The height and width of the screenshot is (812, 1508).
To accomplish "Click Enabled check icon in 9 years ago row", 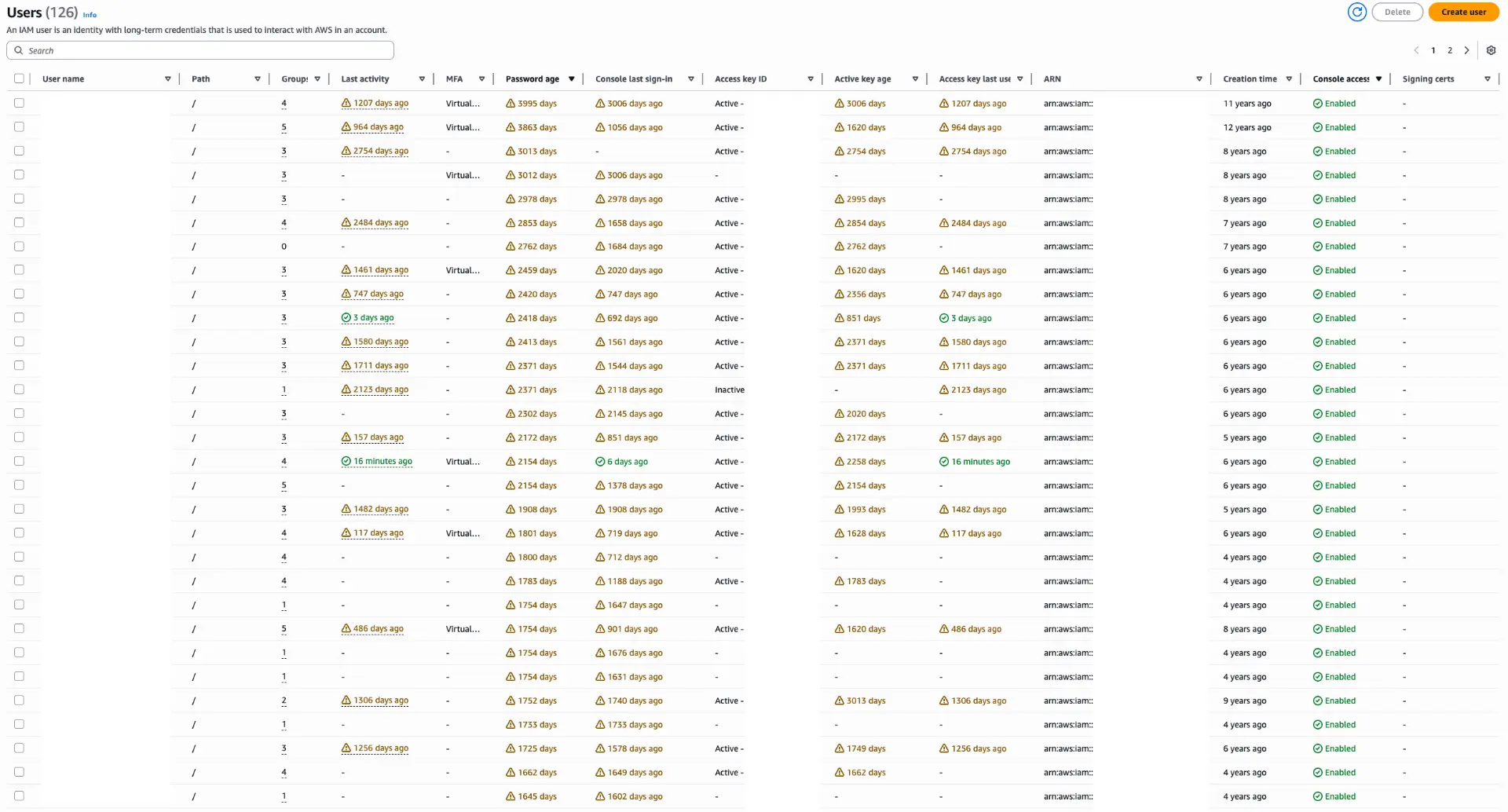I will (x=1317, y=700).
